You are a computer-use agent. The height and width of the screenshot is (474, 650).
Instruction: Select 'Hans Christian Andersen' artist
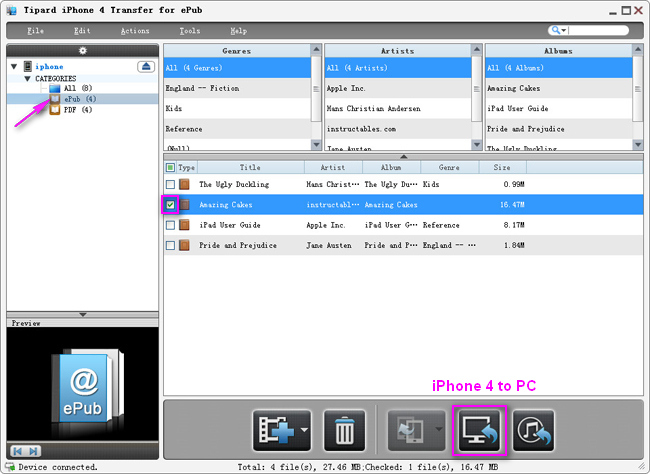point(398,108)
